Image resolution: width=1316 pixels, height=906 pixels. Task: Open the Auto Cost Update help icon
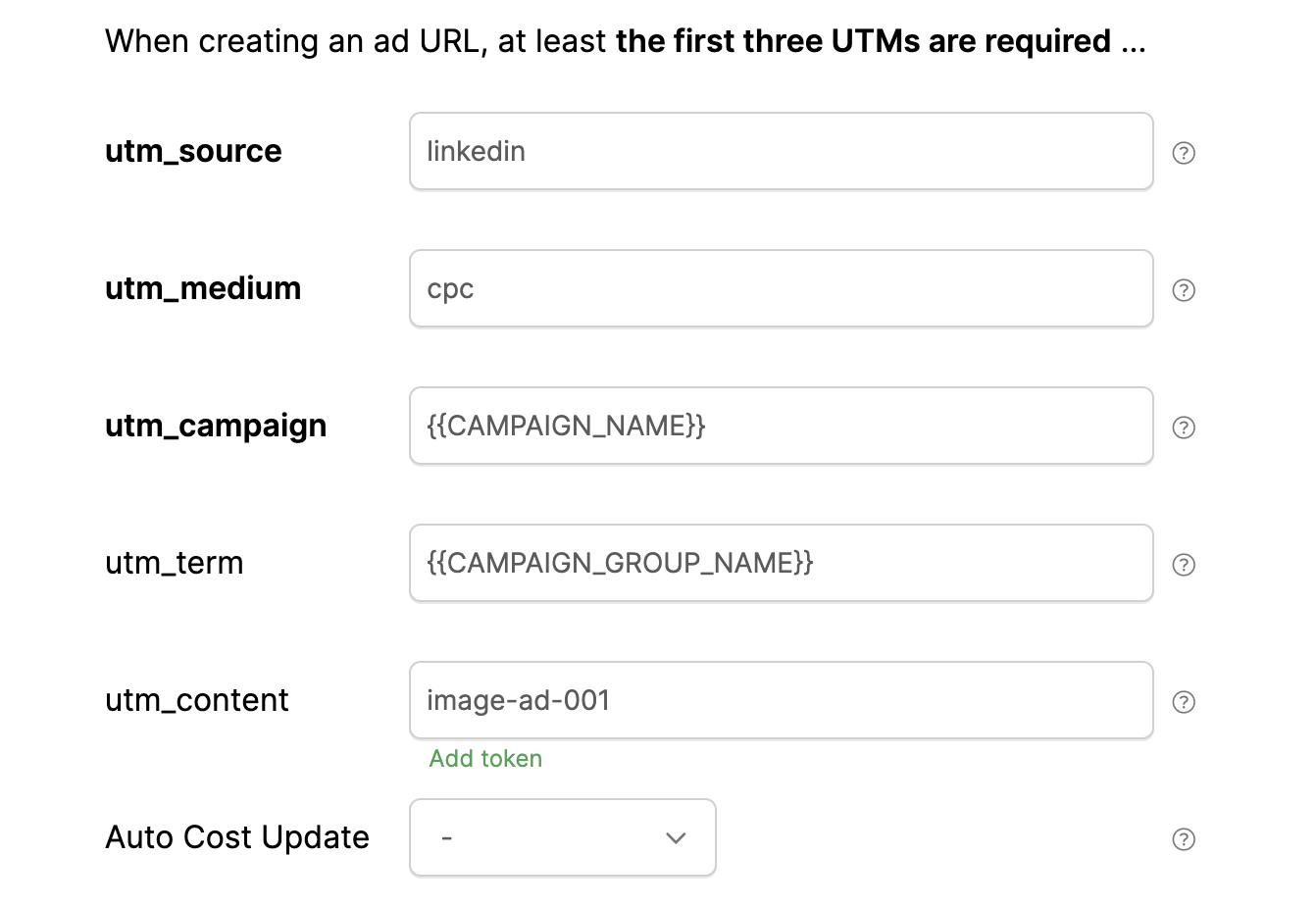pyautogui.click(x=1184, y=839)
